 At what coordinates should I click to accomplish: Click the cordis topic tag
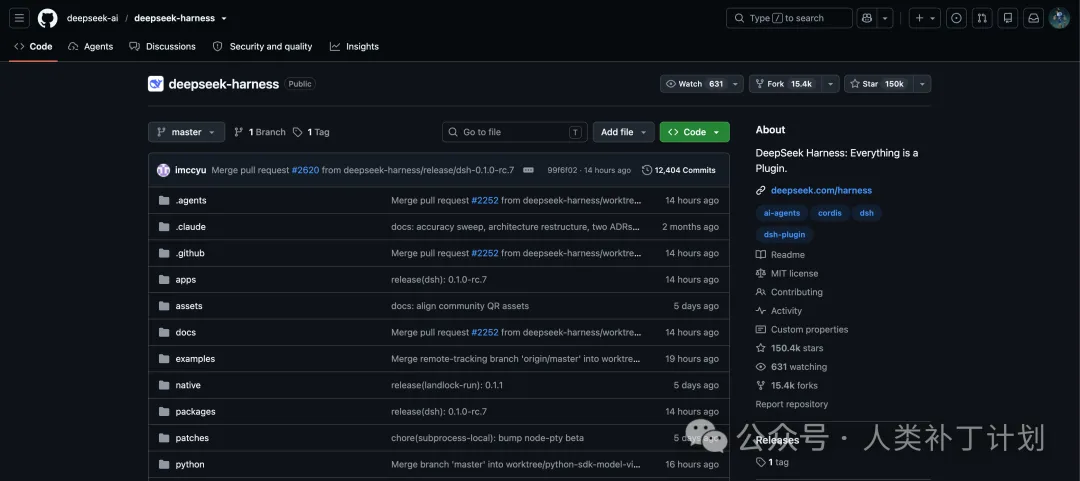tap(830, 213)
